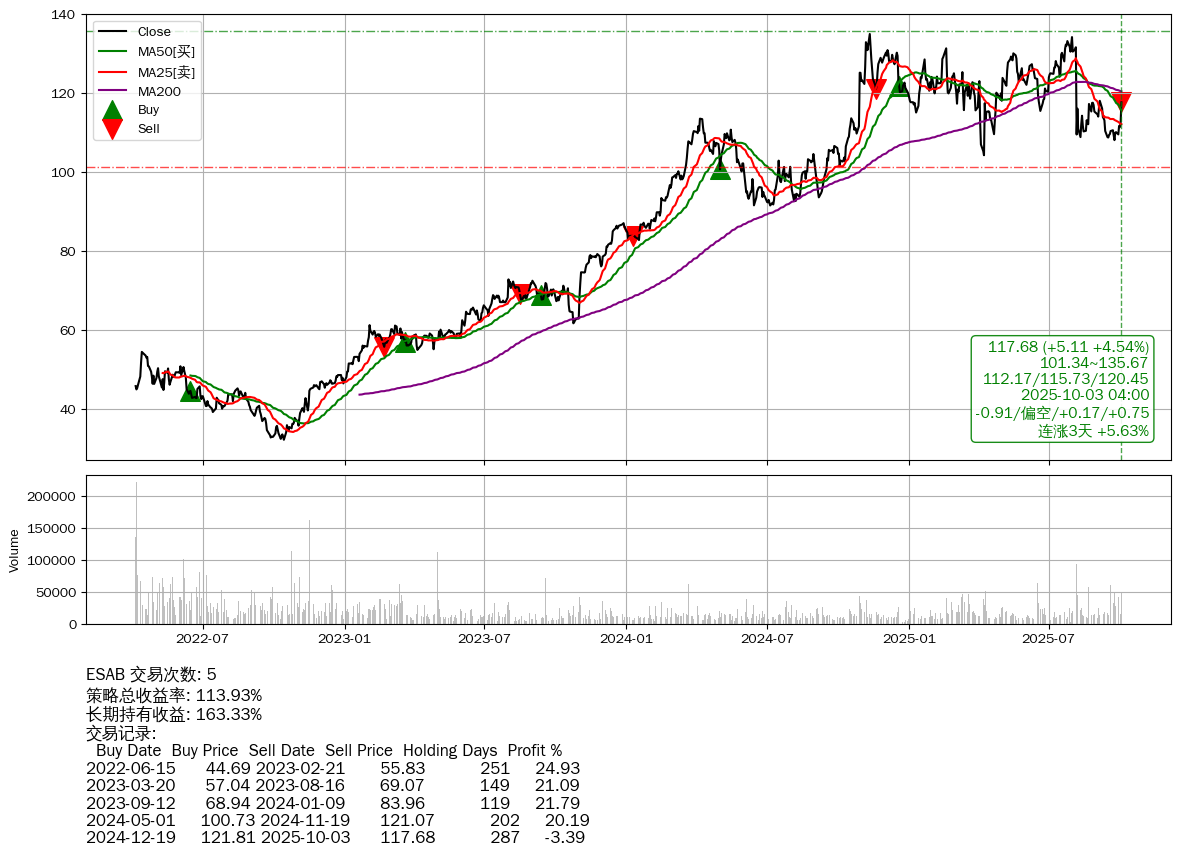Click the 2024-01 x-axis date label
The width and height of the screenshot is (1181, 856).
point(626,638)
